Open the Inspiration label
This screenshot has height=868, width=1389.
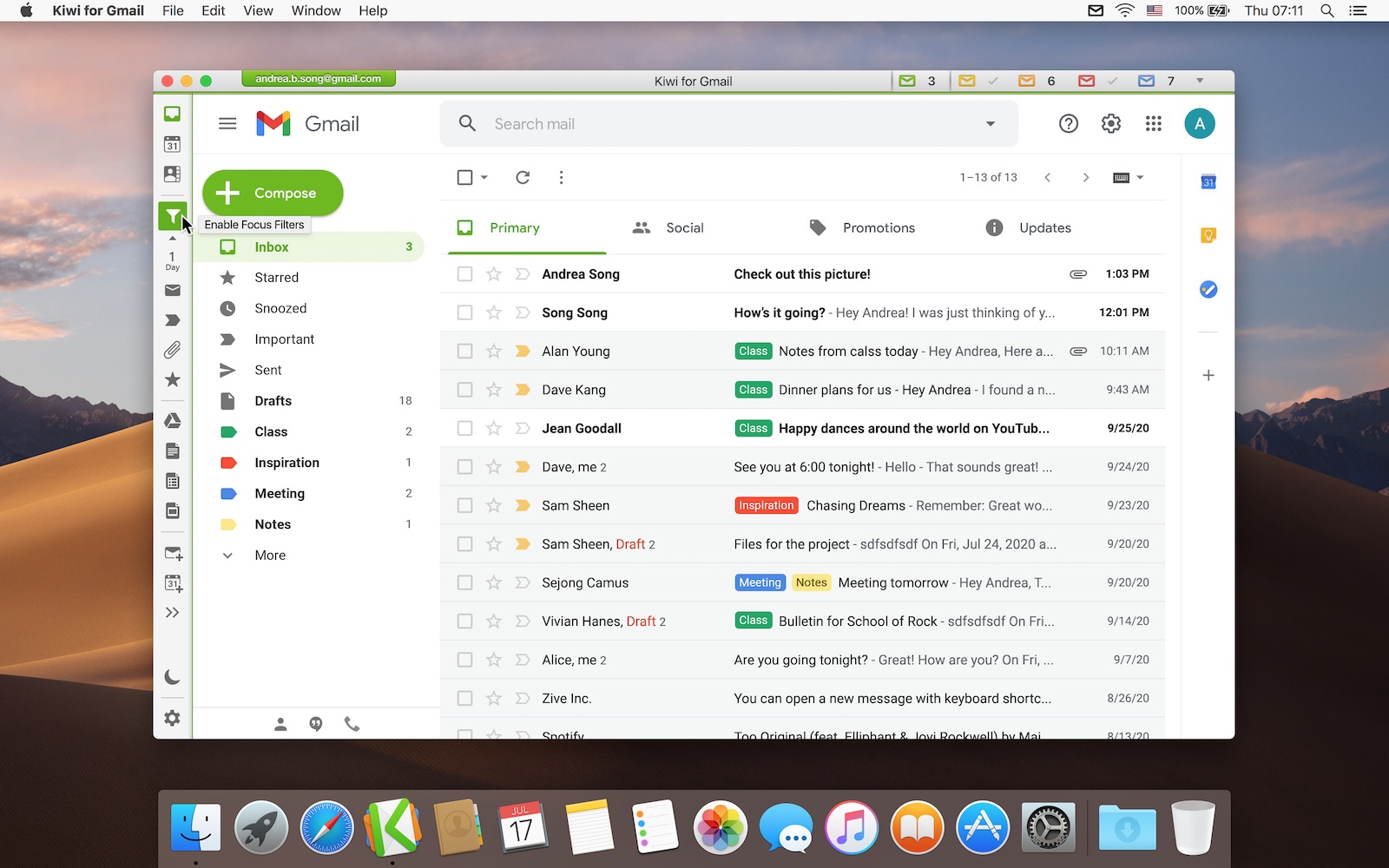(308, 463)
